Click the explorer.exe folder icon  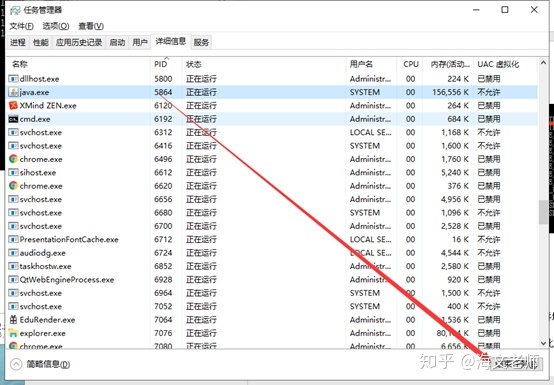tap(13, 333)
